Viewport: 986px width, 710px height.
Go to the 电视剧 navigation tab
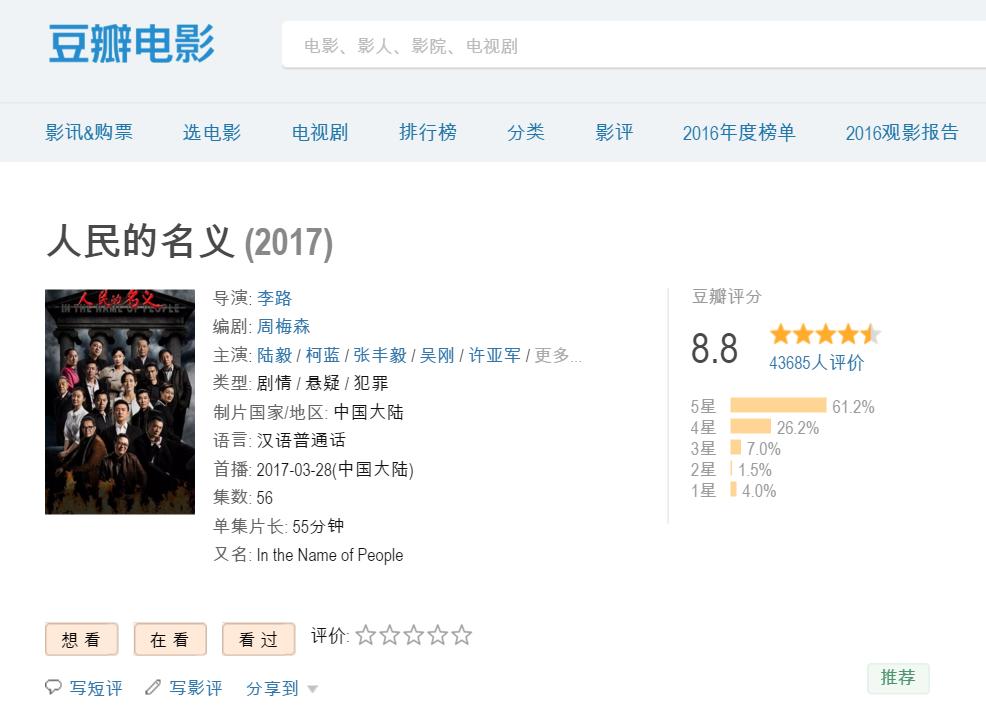coord(320,132)
